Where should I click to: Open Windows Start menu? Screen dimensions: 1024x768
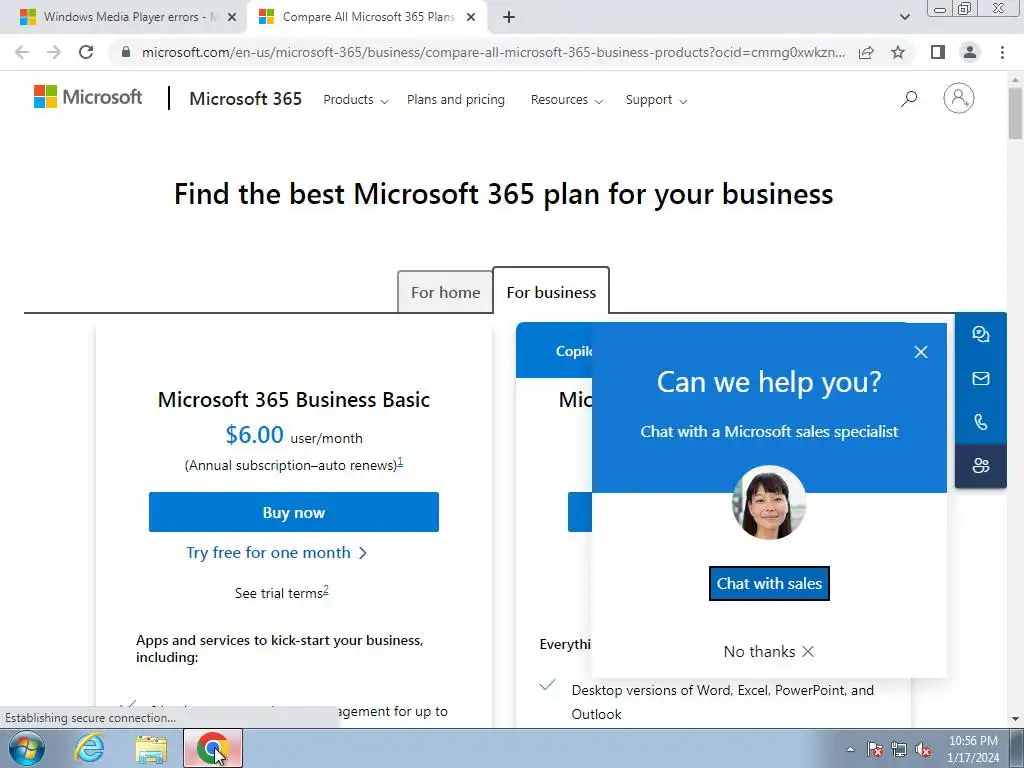click(x=27, y=748)
